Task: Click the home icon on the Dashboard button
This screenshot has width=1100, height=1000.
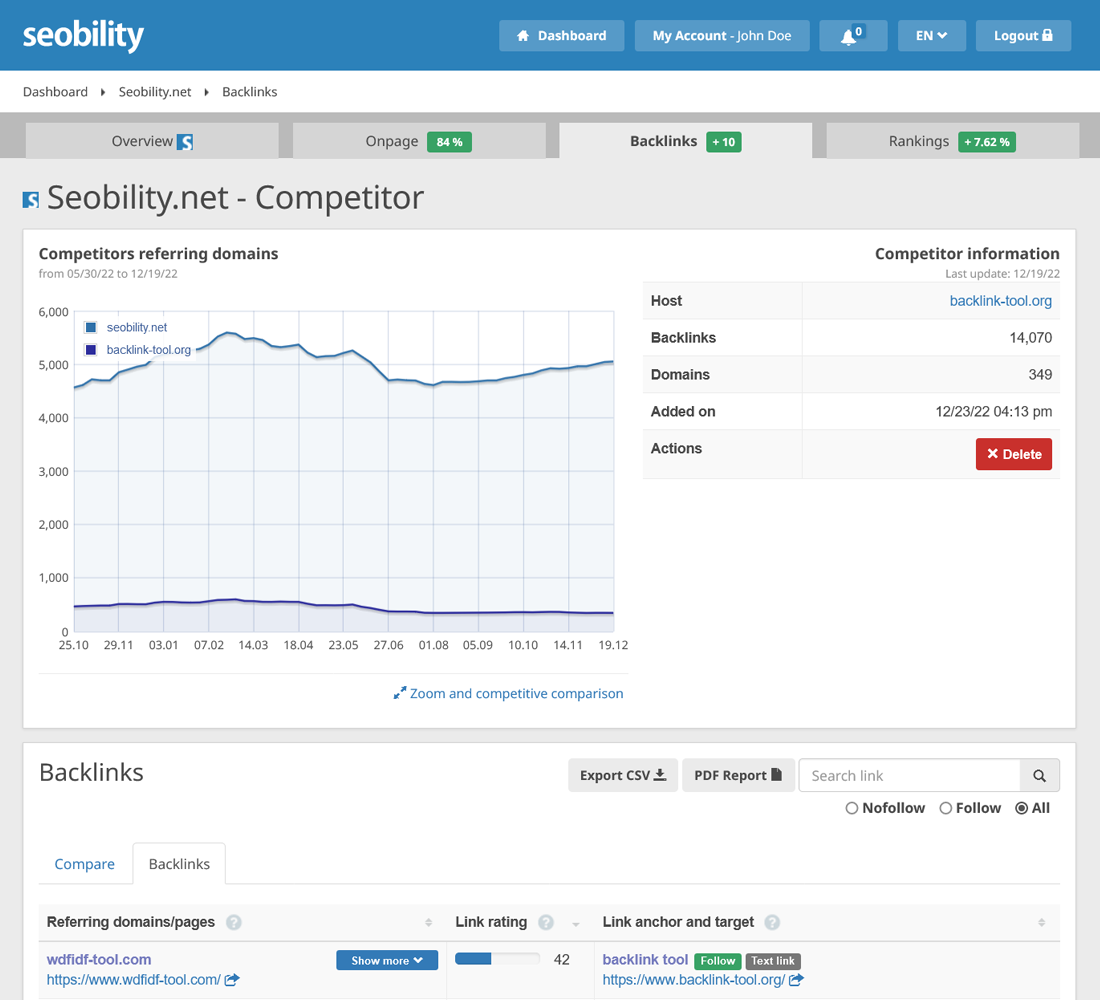Action: (x=524, y=34)
